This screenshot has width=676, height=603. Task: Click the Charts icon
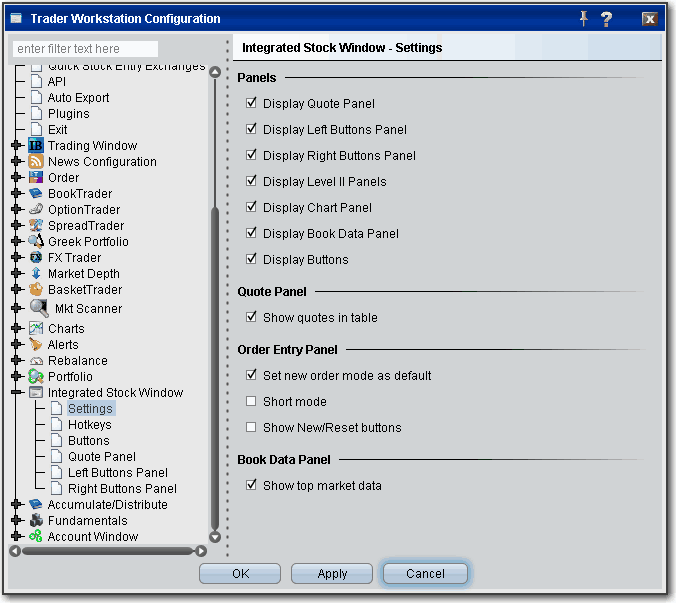[x=36, y=328]
